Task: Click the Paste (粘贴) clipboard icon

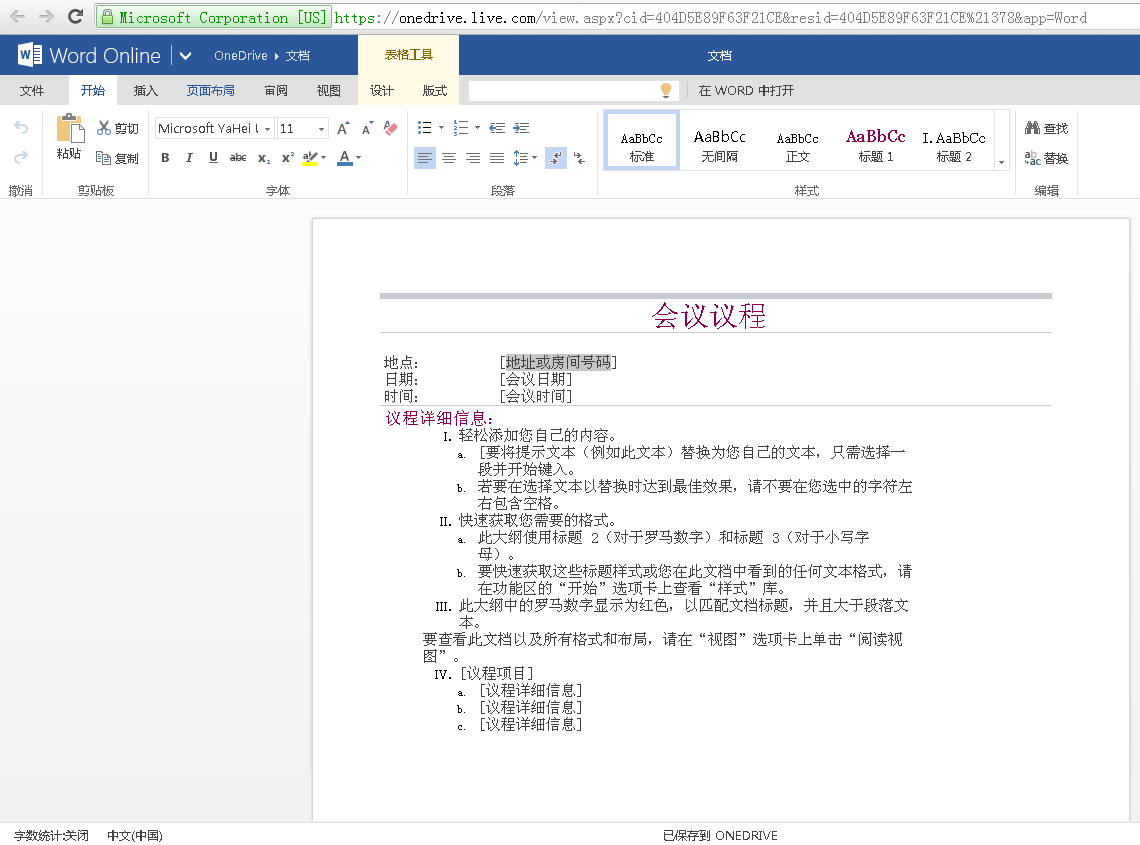Action: pyautogui.click(x=70, y=129)
